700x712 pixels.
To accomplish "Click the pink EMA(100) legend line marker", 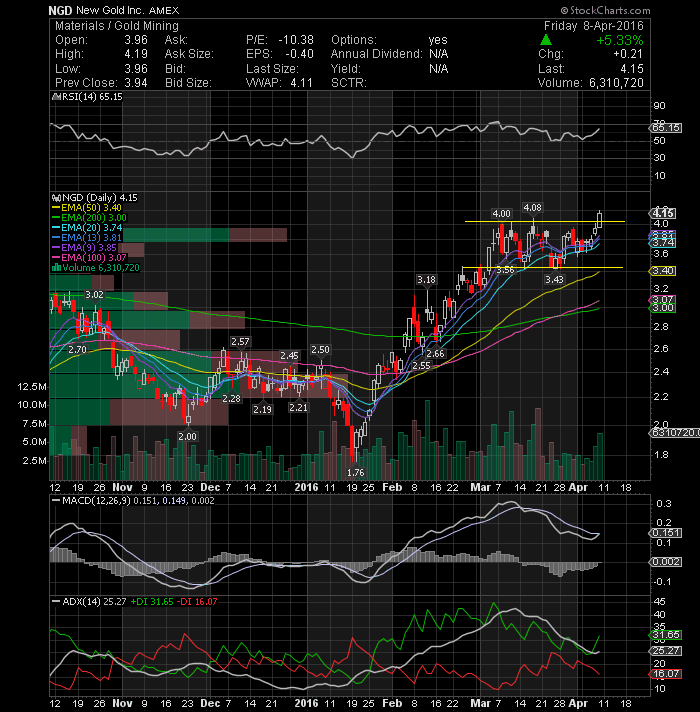I will coord(56,258).
